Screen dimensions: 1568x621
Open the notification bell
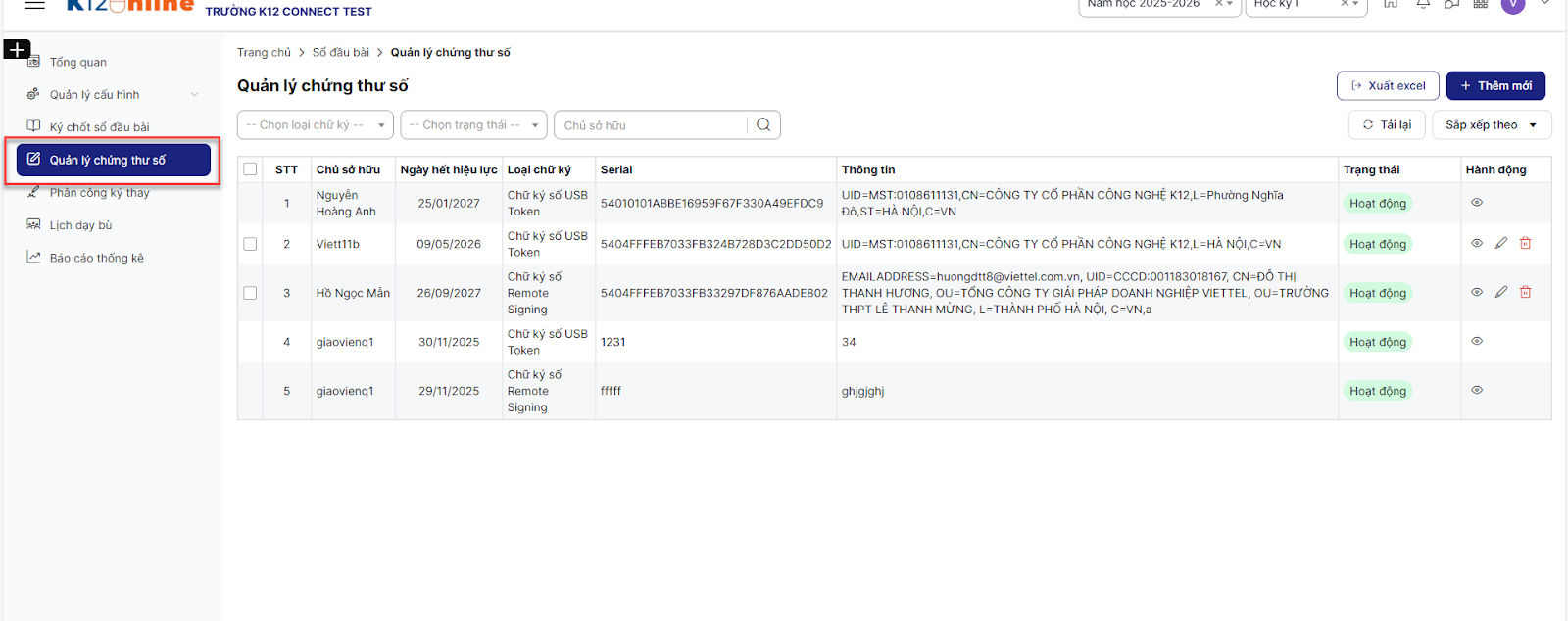(1423, 4)
